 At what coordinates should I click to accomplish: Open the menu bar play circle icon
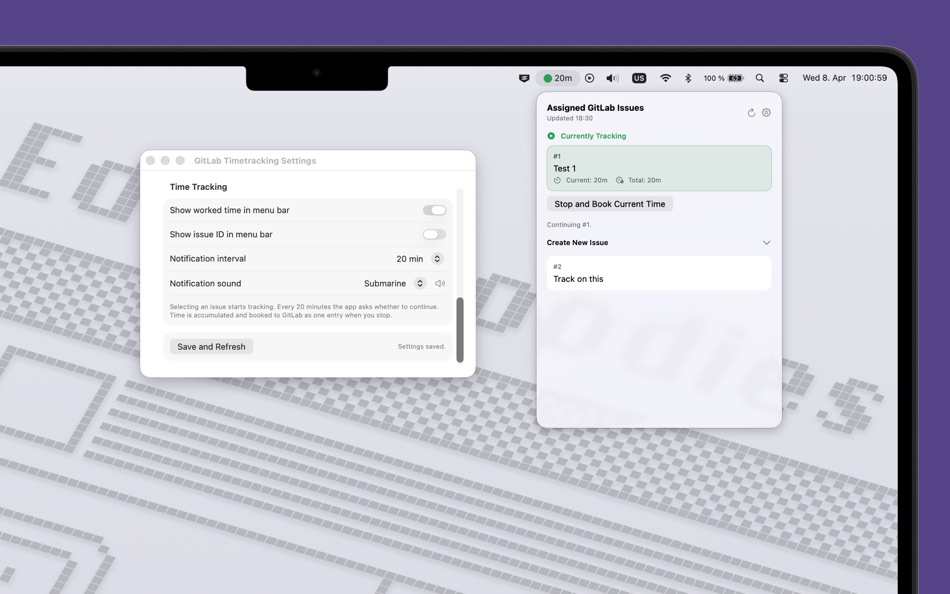(x=590, y=78)
